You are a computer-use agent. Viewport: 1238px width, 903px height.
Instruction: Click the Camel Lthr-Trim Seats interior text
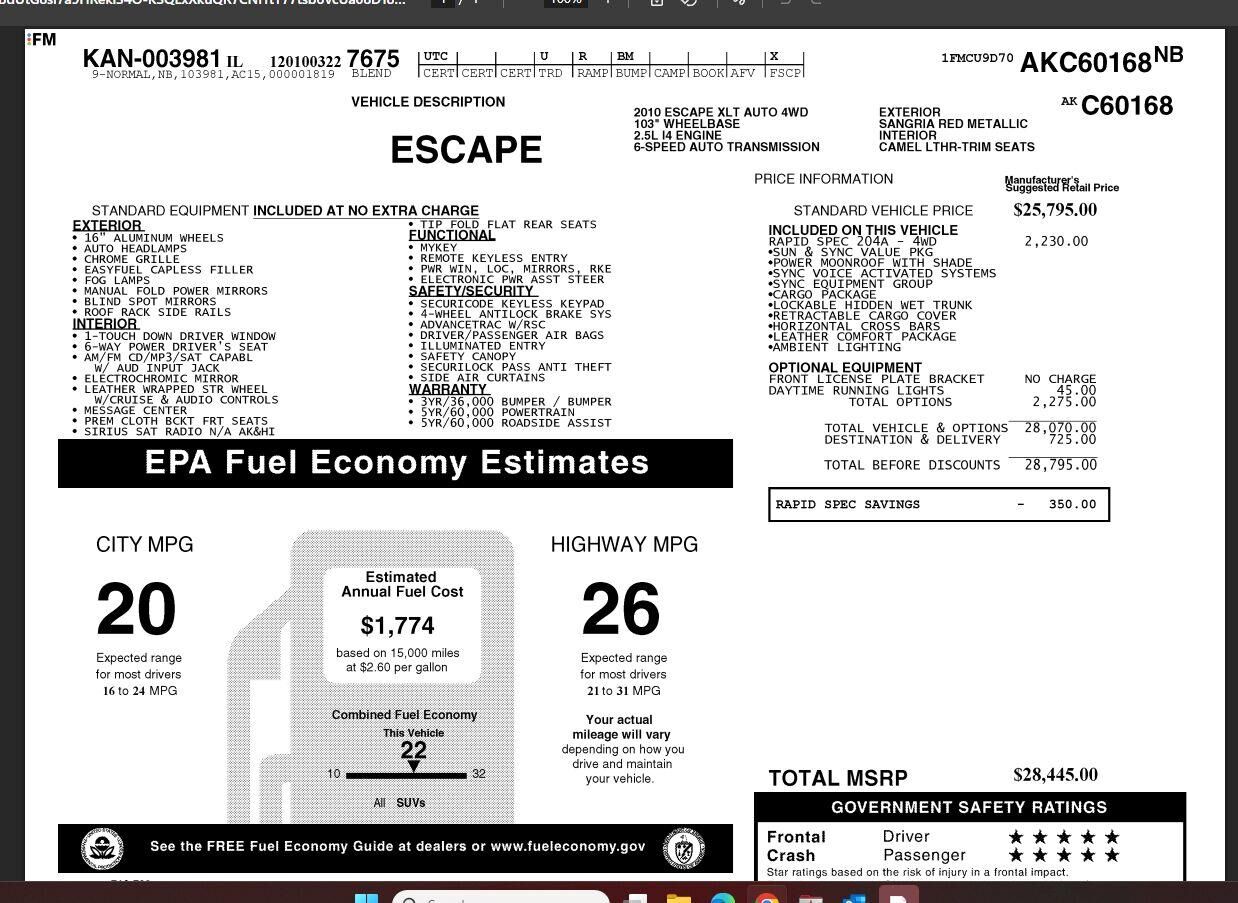pos(957,147)
